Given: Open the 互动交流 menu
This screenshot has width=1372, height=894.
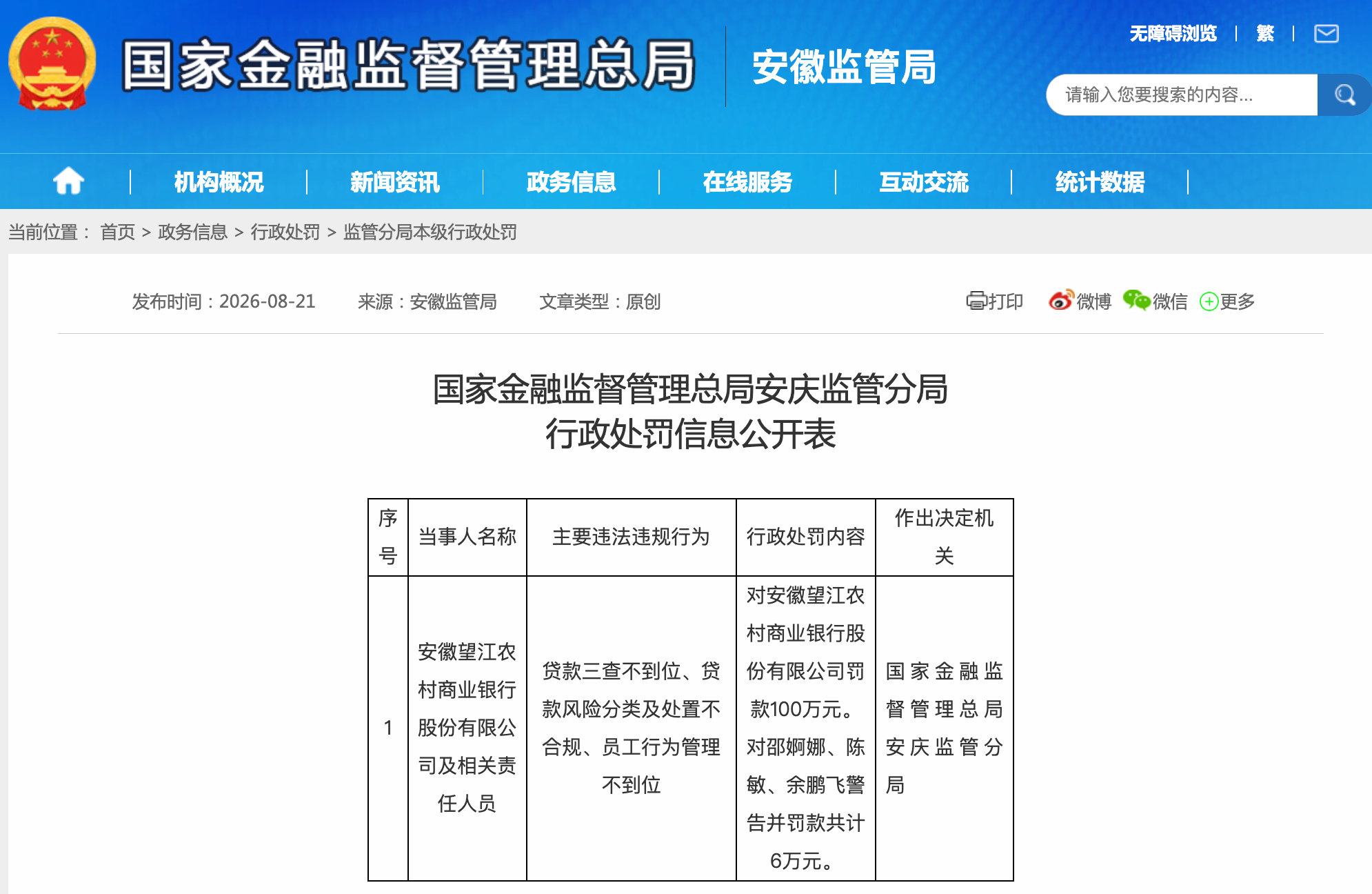Looking at the screenshot, I should 924,181.
